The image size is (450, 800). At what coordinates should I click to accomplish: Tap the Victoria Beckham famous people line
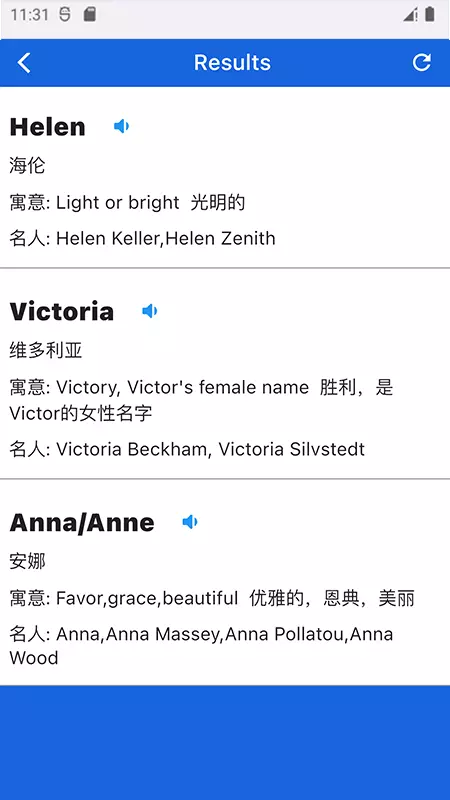187,449
